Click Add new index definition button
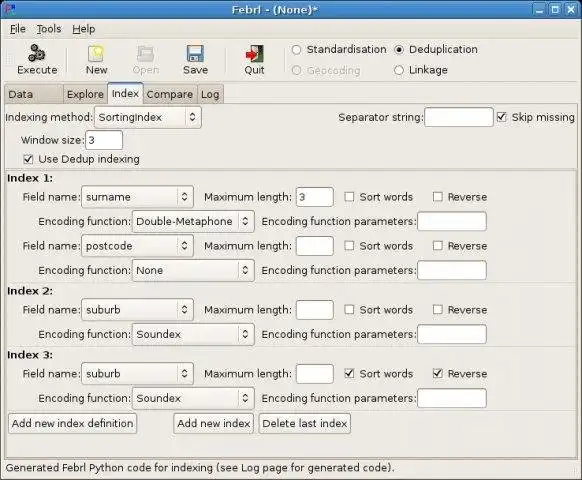The height and width of the screenshot is (480, 582). [72, 423]
